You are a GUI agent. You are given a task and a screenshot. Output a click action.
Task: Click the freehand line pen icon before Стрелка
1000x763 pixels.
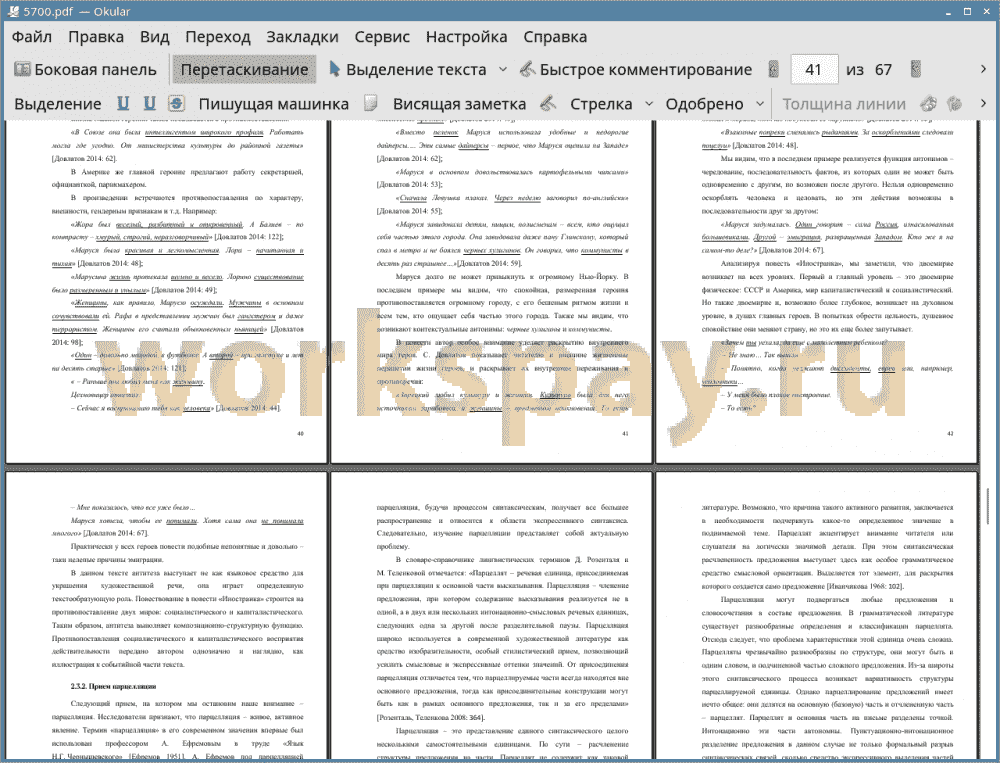548,103
